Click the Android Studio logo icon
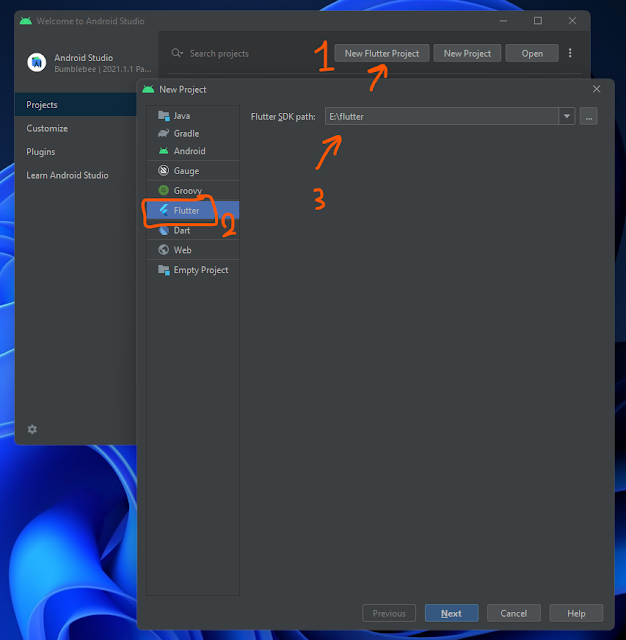This screenshot has width=626, height=640. [x=37, y=62]
